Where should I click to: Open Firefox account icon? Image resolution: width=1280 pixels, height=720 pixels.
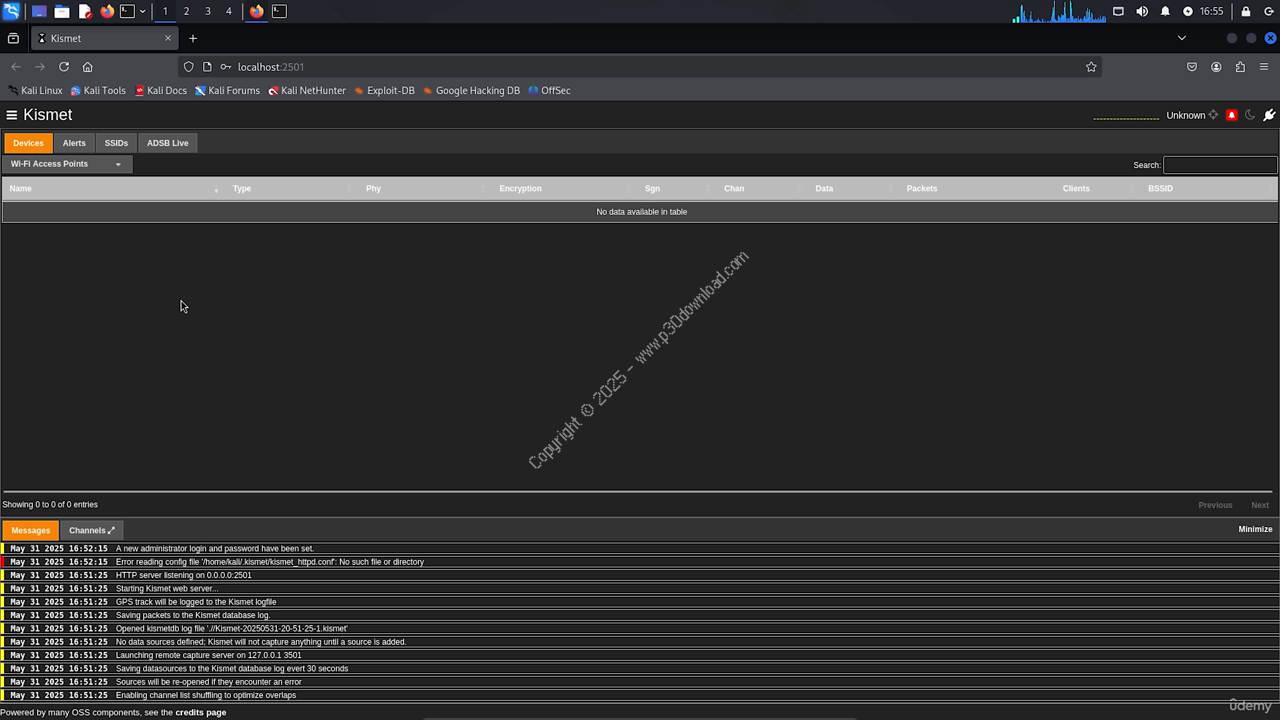point(1216,67)
